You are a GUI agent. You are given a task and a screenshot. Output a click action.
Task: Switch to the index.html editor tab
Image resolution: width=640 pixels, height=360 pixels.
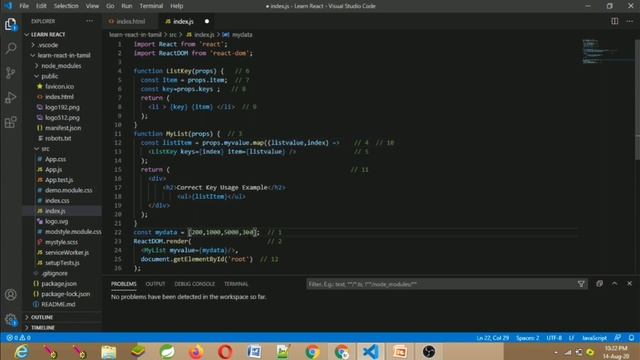[x=130, y=21]
